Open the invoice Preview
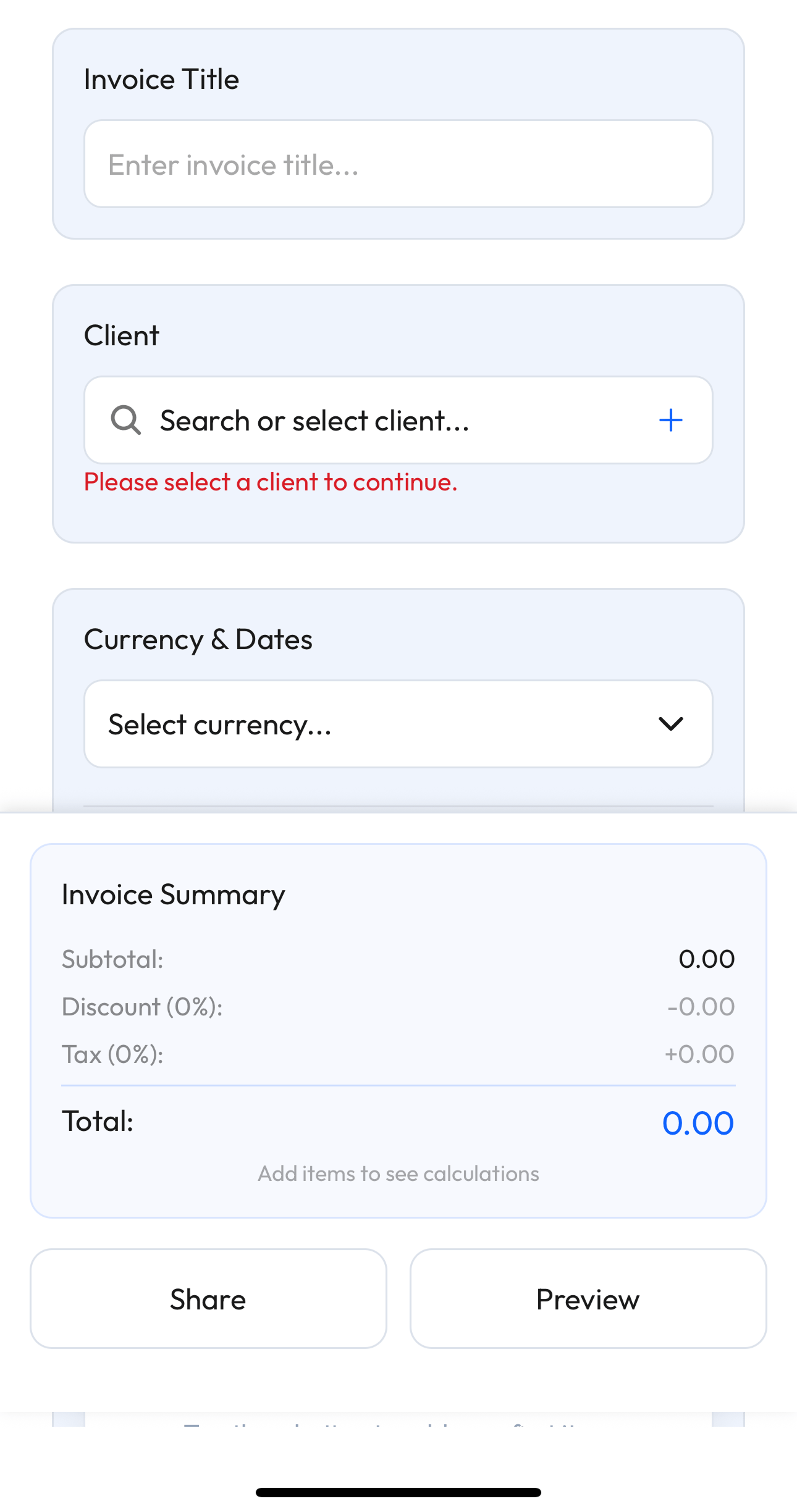The height and width of the screenshot is (1512, 797). (588, 1299)
